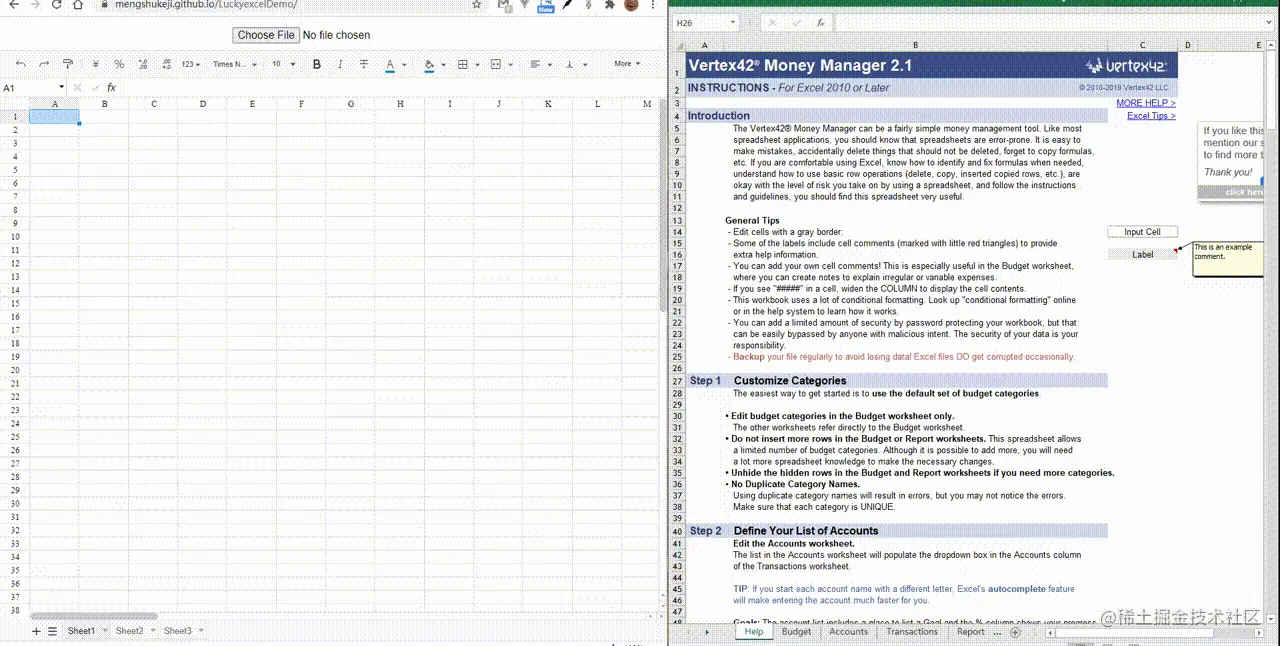Click Step 1 Customize Categories heading
1280x646 pixels.
[768, 381]
